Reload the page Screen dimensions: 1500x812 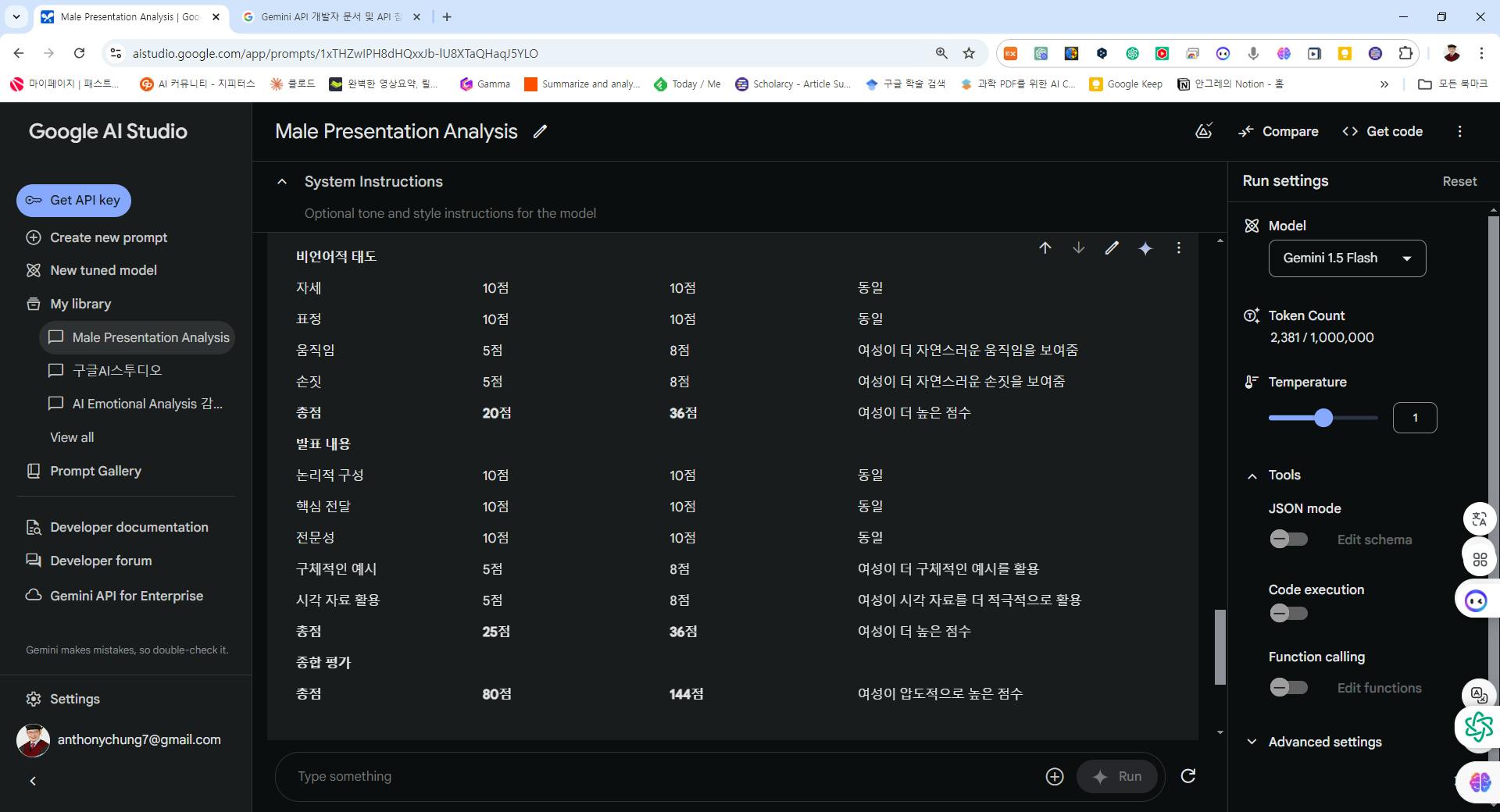tap(79, 53)
